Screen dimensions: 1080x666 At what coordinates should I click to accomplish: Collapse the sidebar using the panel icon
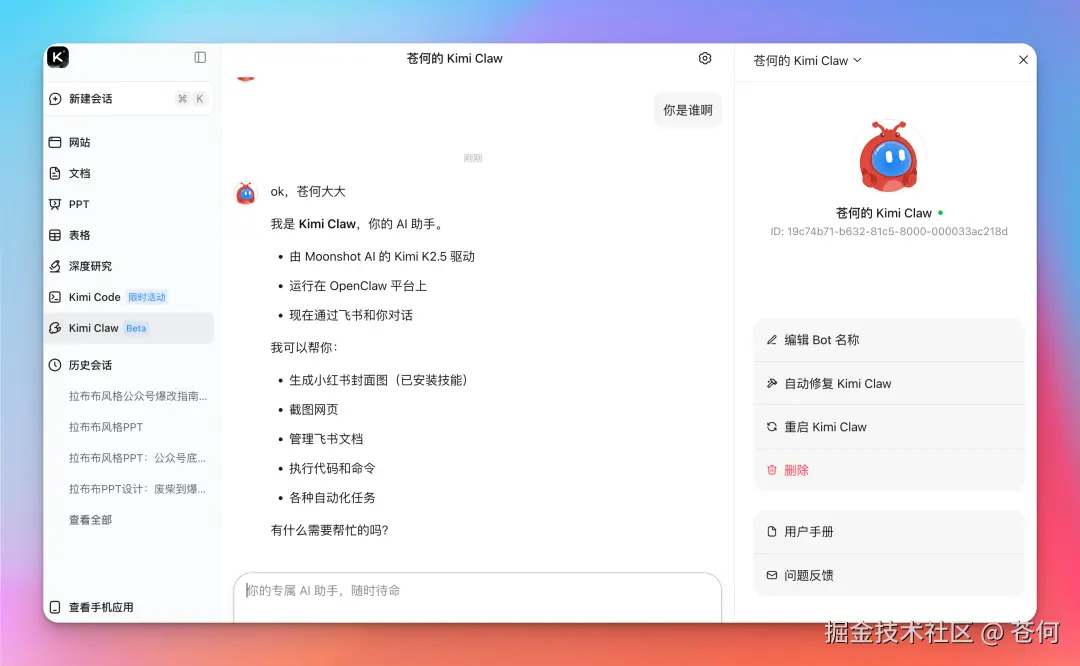tap(199, 57)
